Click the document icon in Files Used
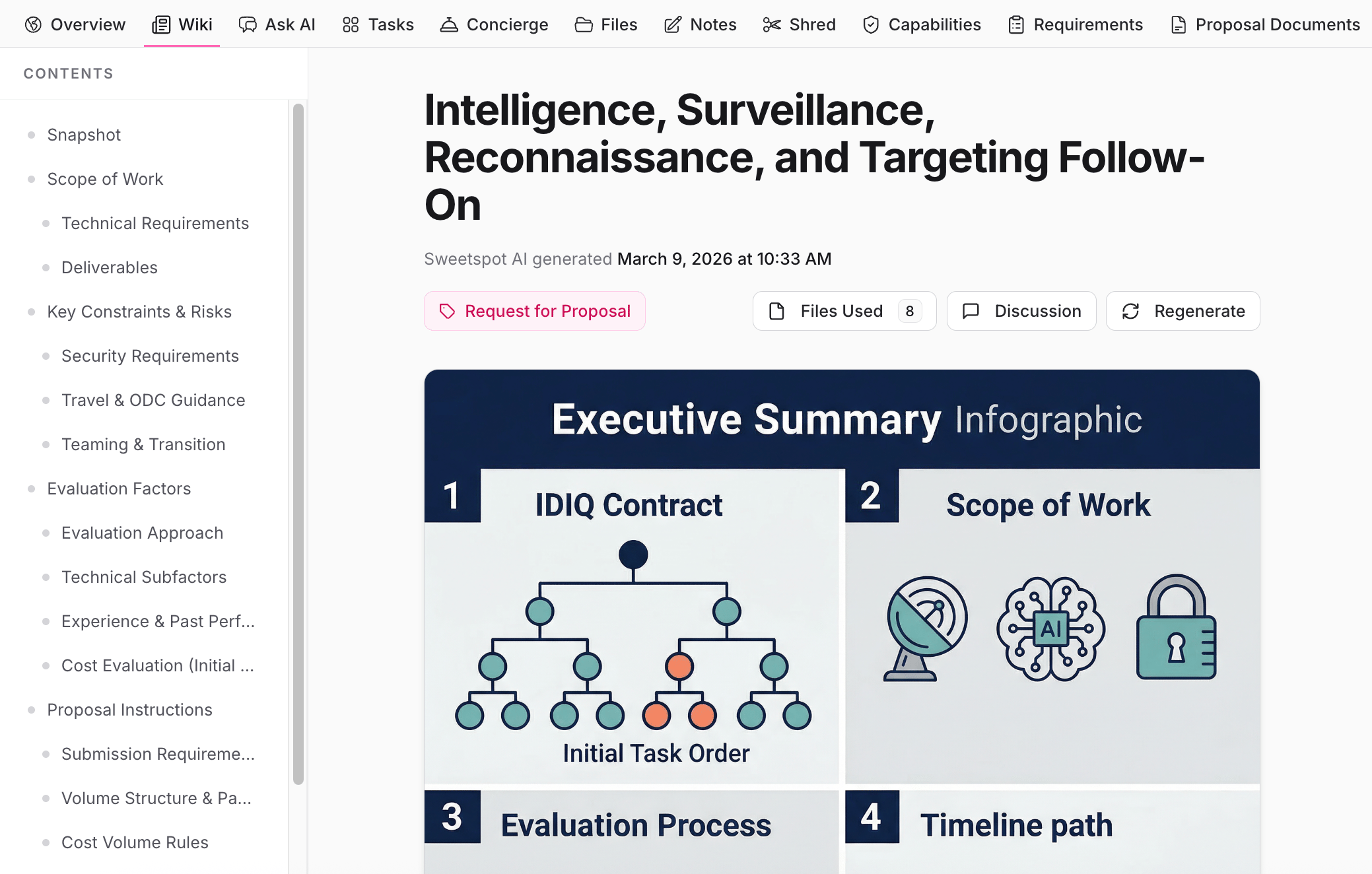1372x874 pixels. point(777,311)
